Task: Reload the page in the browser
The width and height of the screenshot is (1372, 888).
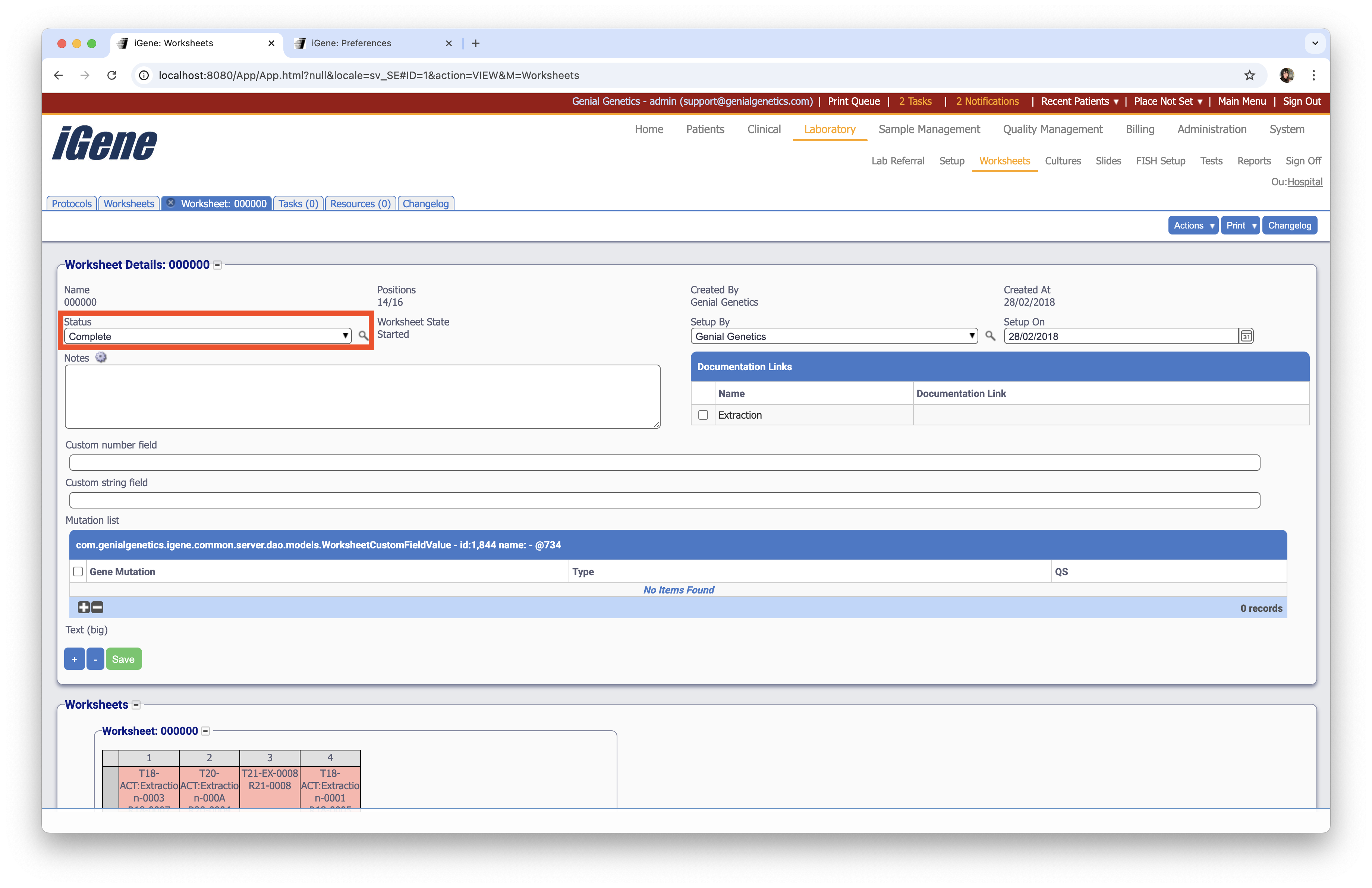Action: pyautogui.click(x=112, y=75)
